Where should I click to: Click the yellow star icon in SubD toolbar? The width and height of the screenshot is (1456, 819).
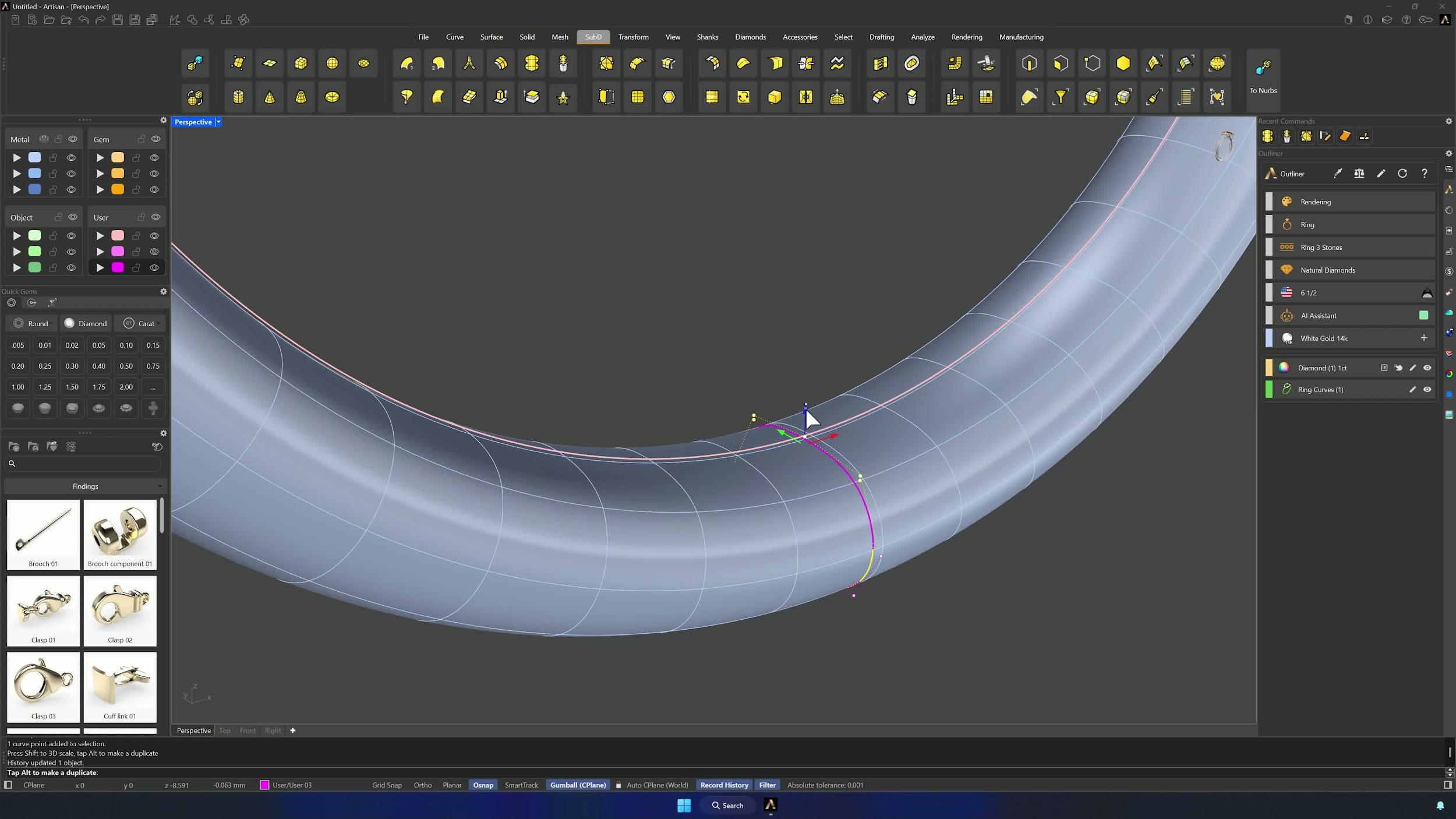[563, 97]
